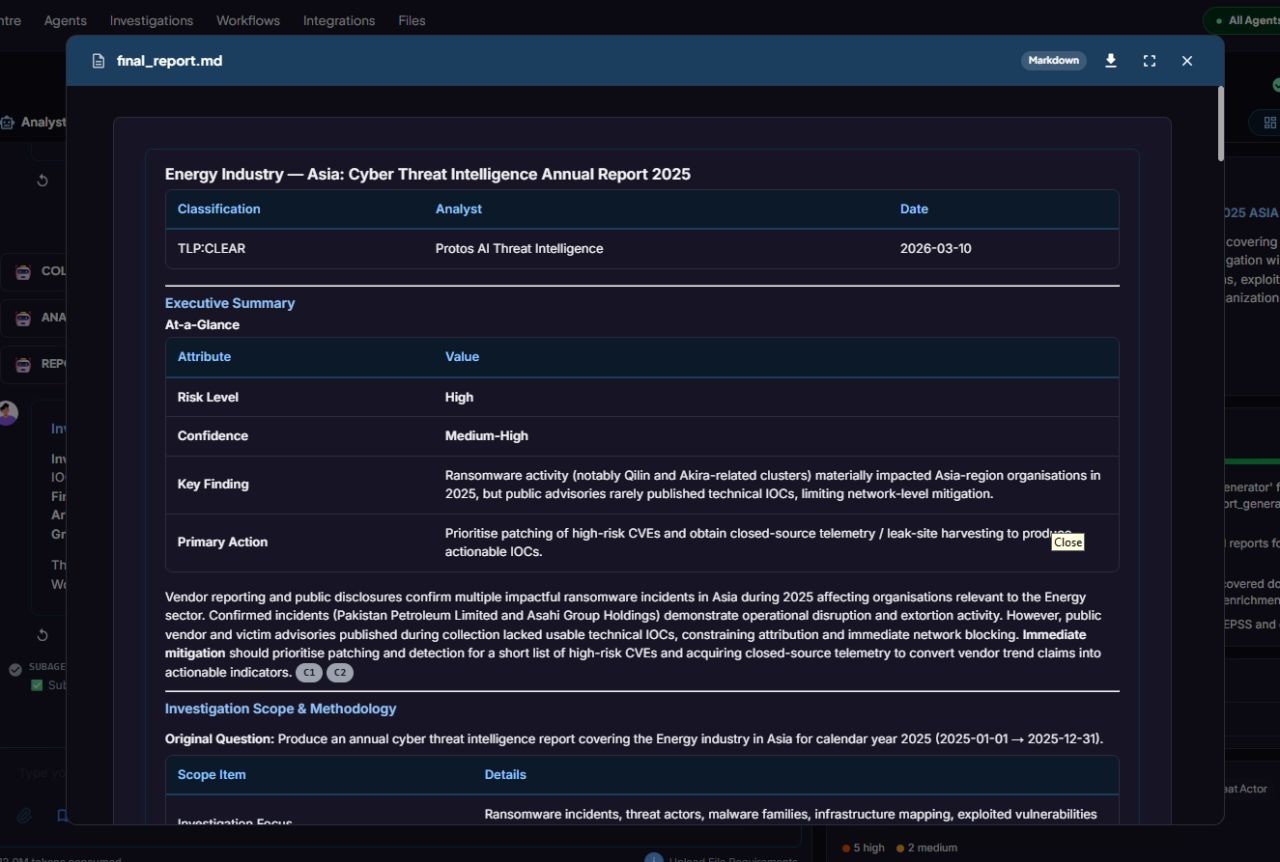Image resolution: width=1280 pixels, height=862 pixels.
Task: Click the report title heading
Action: coord(428,174)
